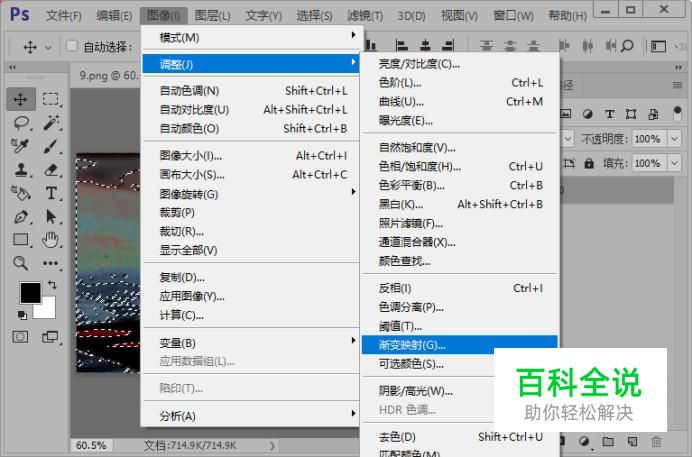Click the new group folder icon
The height and width of the screenshot is (457, 692).
point(609,441)
